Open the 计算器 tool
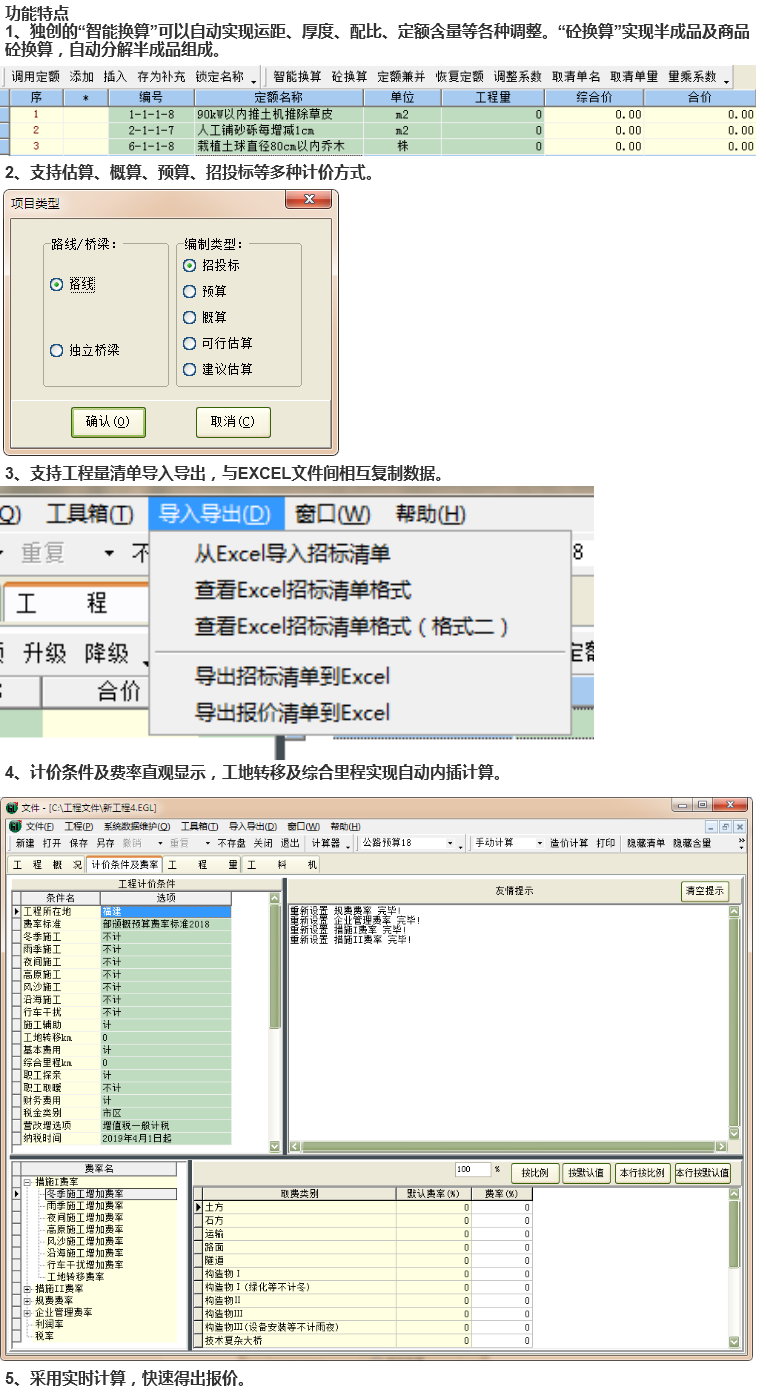766x1395 pixels. pos(326,843)
